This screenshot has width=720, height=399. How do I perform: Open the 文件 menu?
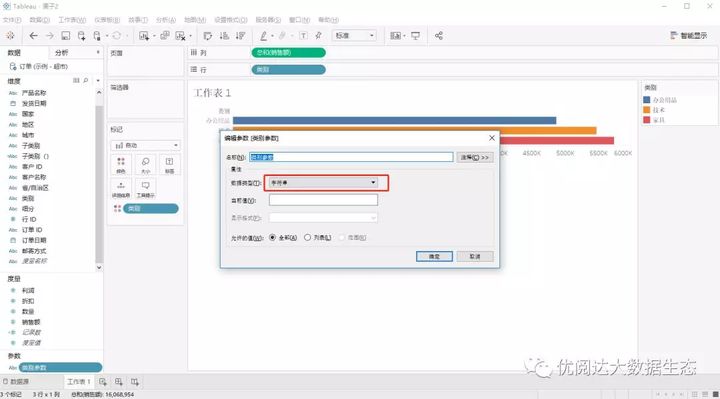(x=11, y=20)
